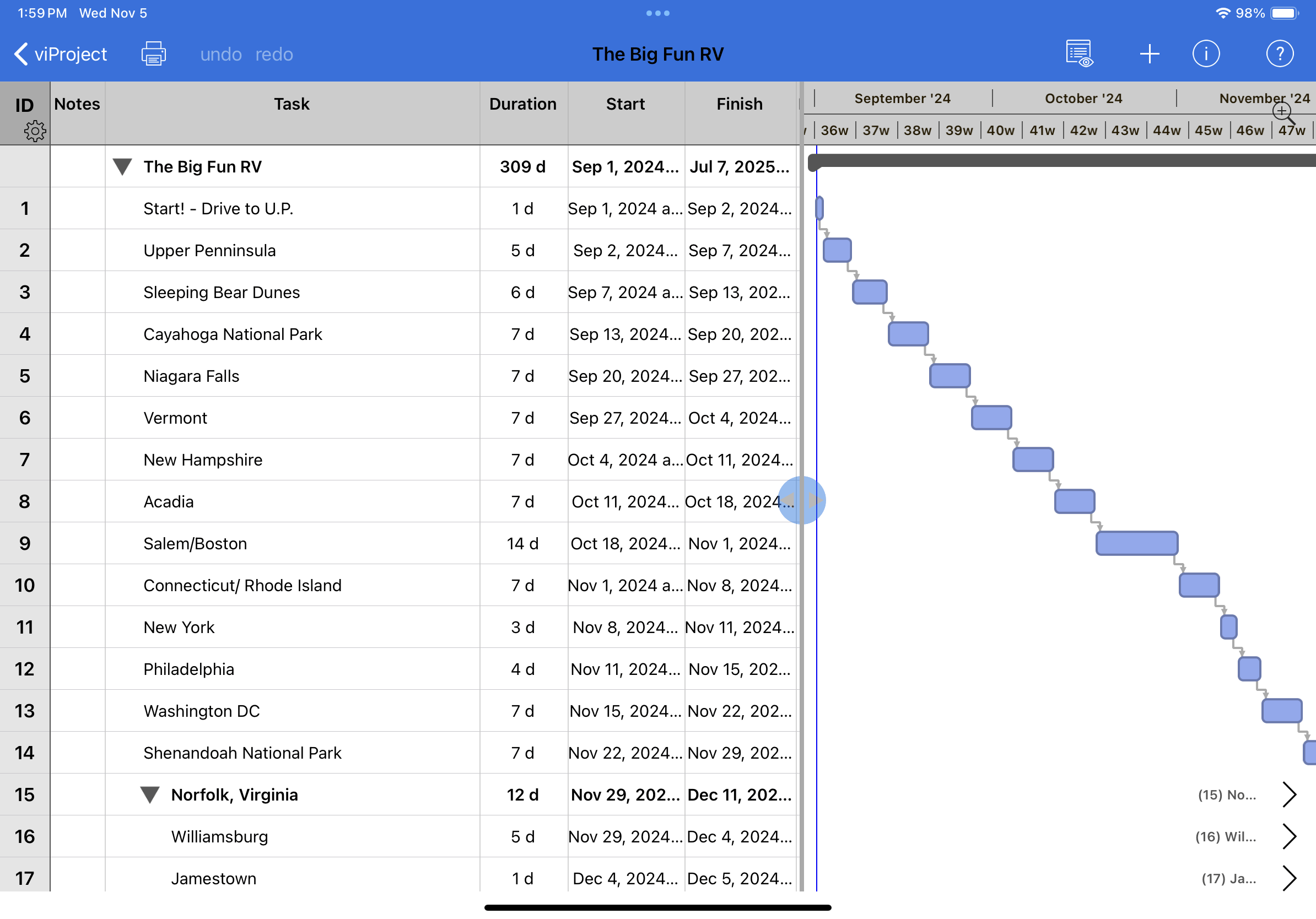The image size is (1316, 919).
Task: Select the Salem/Boston Gantt bar
Action: coord(1137,543)
